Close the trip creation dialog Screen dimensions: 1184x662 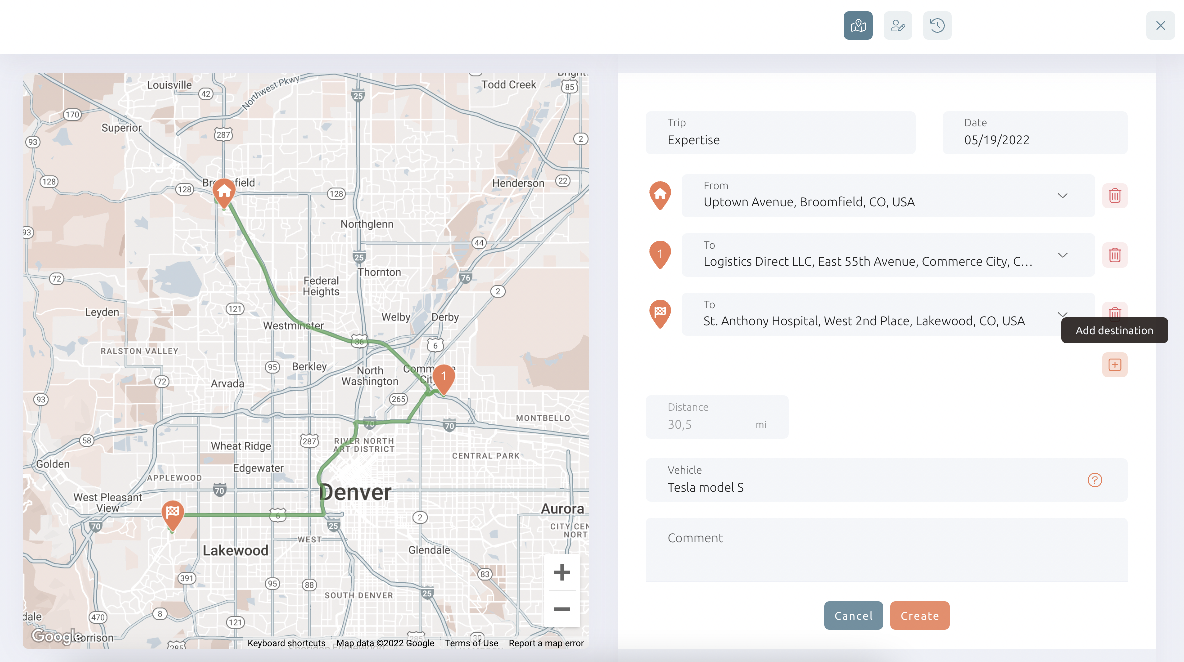click(1161, 26)
